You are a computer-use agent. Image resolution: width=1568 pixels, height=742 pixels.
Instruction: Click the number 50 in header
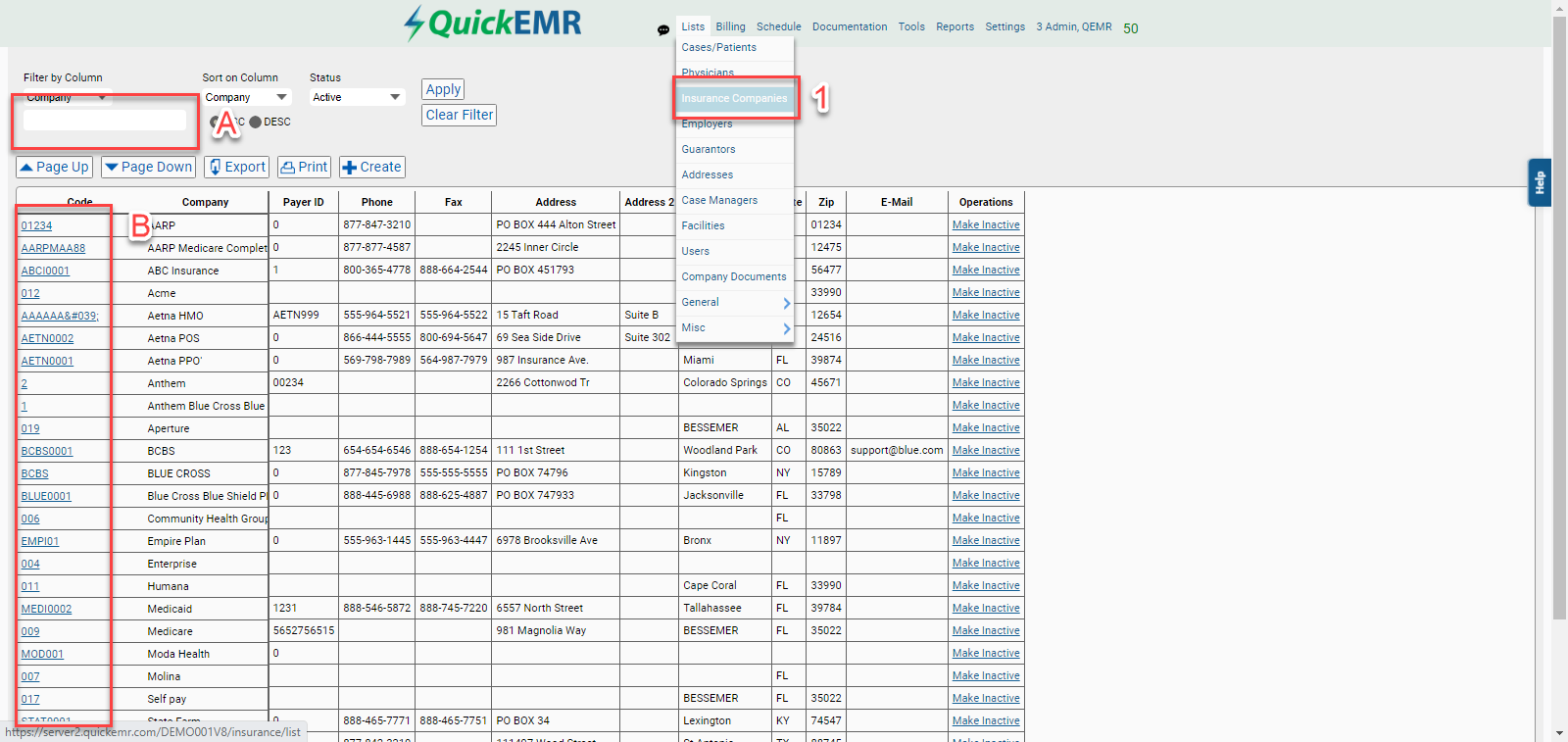(x=1131, y=28)
